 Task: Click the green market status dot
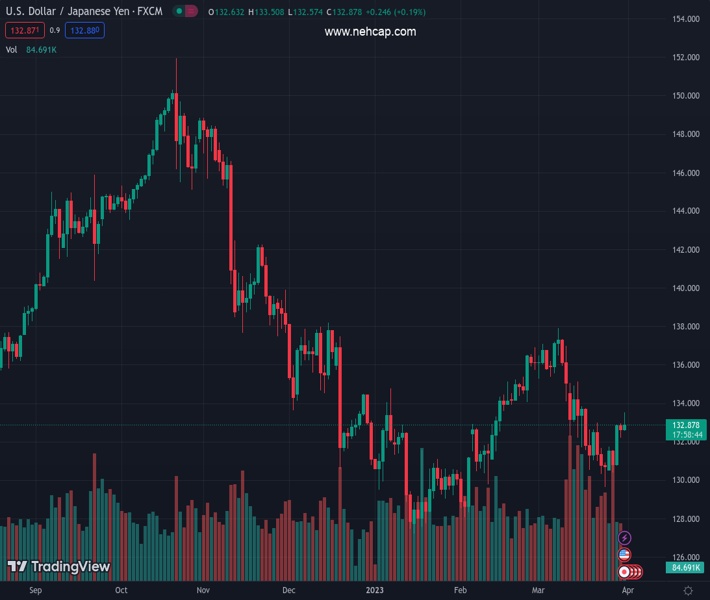tap(179, 11)
